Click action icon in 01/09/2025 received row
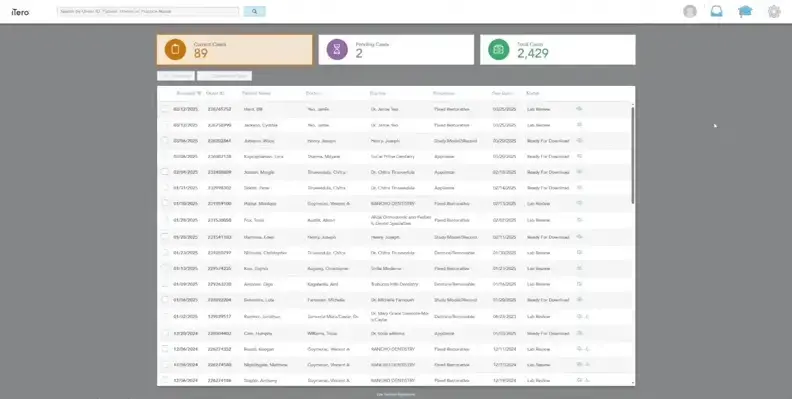This screenshot has height=399, width=792. 579,284
